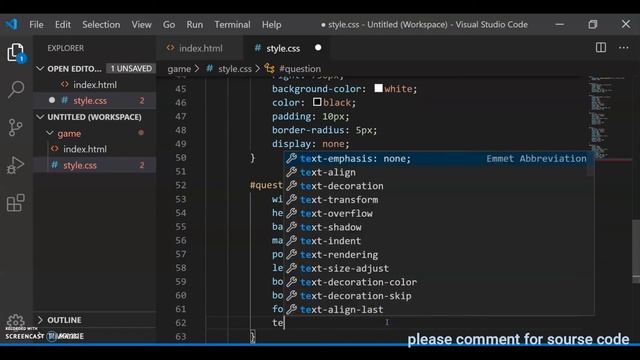Collapse the Open Editors section
The height and width of the screenshot is (360, 640).
[x=40, y=68]
